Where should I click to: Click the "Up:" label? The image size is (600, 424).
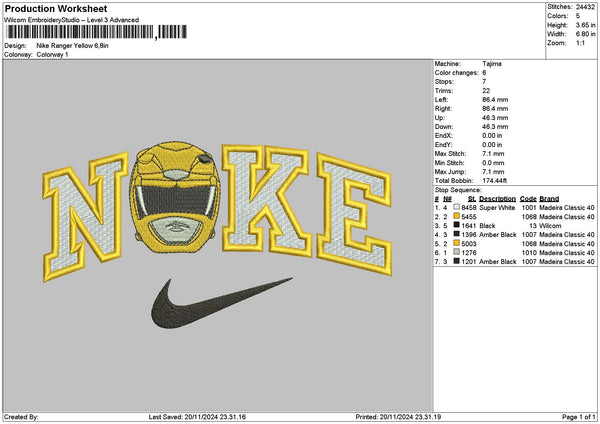click(x=439, y=118)
